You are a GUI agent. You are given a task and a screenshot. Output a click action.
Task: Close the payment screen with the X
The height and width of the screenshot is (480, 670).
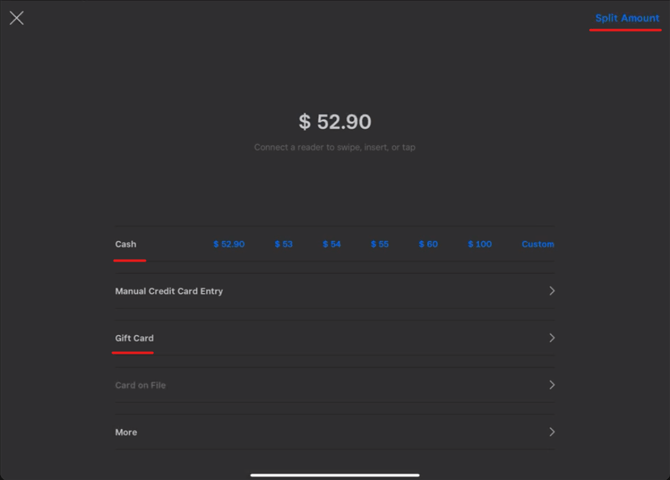point(17,18)
